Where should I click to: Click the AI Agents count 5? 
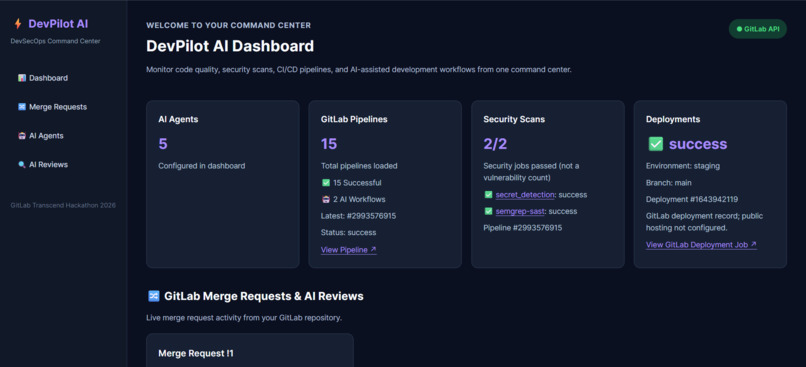[163, 144]
